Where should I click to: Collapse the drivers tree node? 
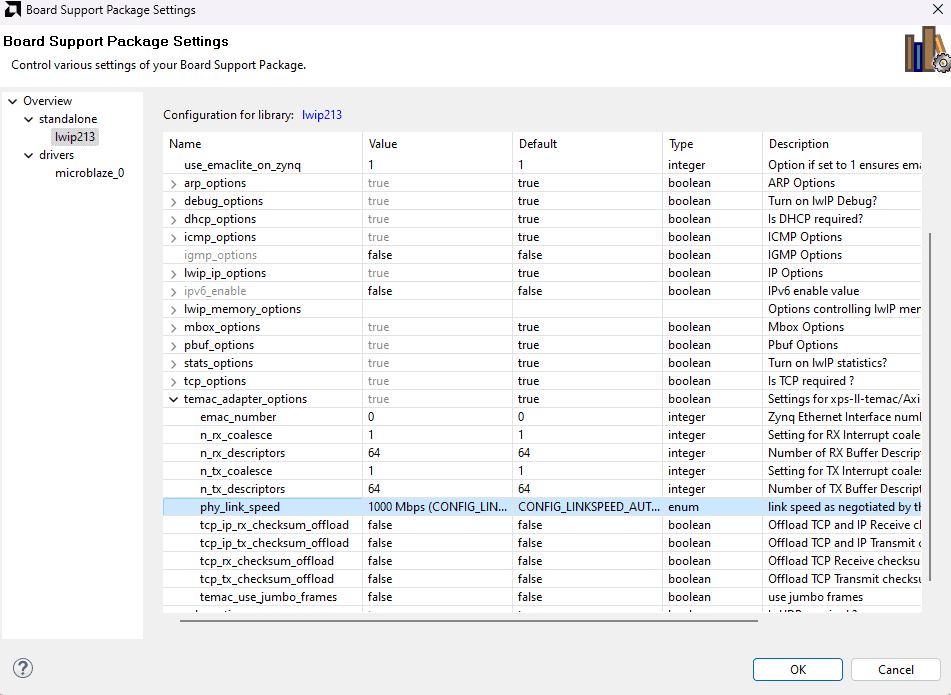[x=29, y=155]
